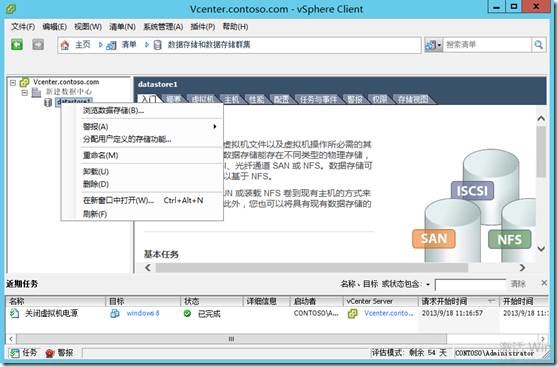The width and height of the screenshot is (558, 367).
Task: Switch to the 虚拟机 tab
Action: 202,99
